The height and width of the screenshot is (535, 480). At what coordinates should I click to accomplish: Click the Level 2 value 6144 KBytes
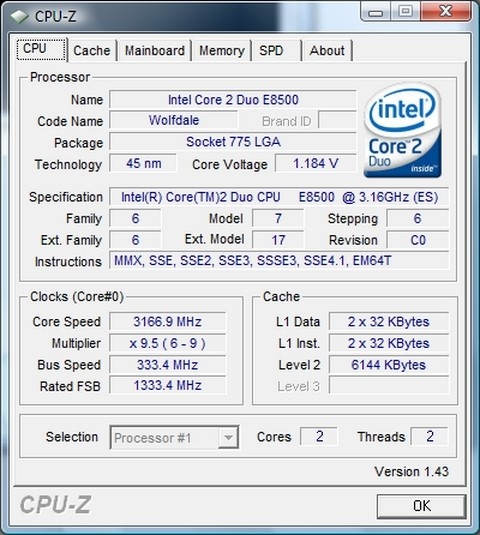pos(389,365)
